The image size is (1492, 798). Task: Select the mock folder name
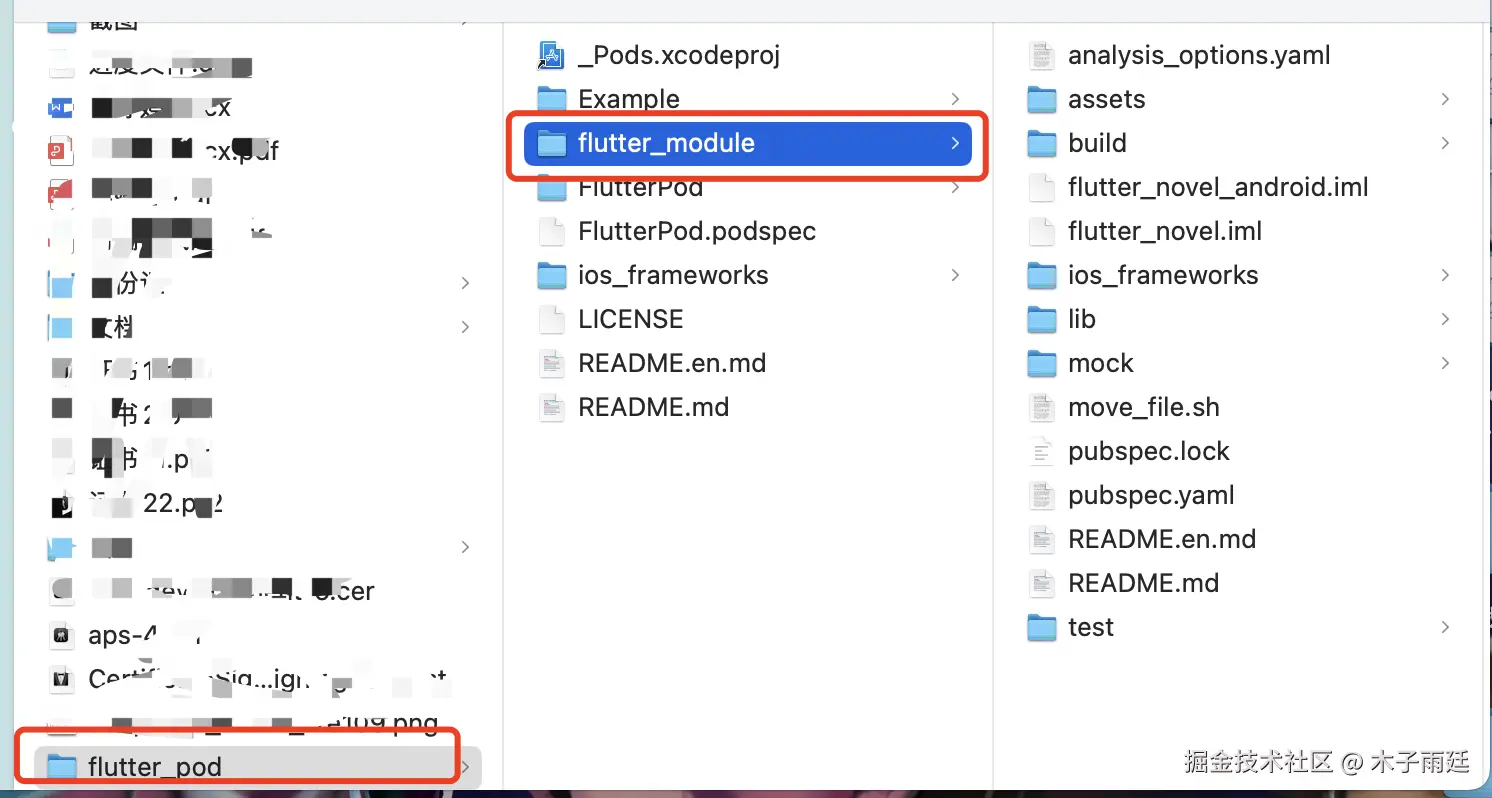1101,363
